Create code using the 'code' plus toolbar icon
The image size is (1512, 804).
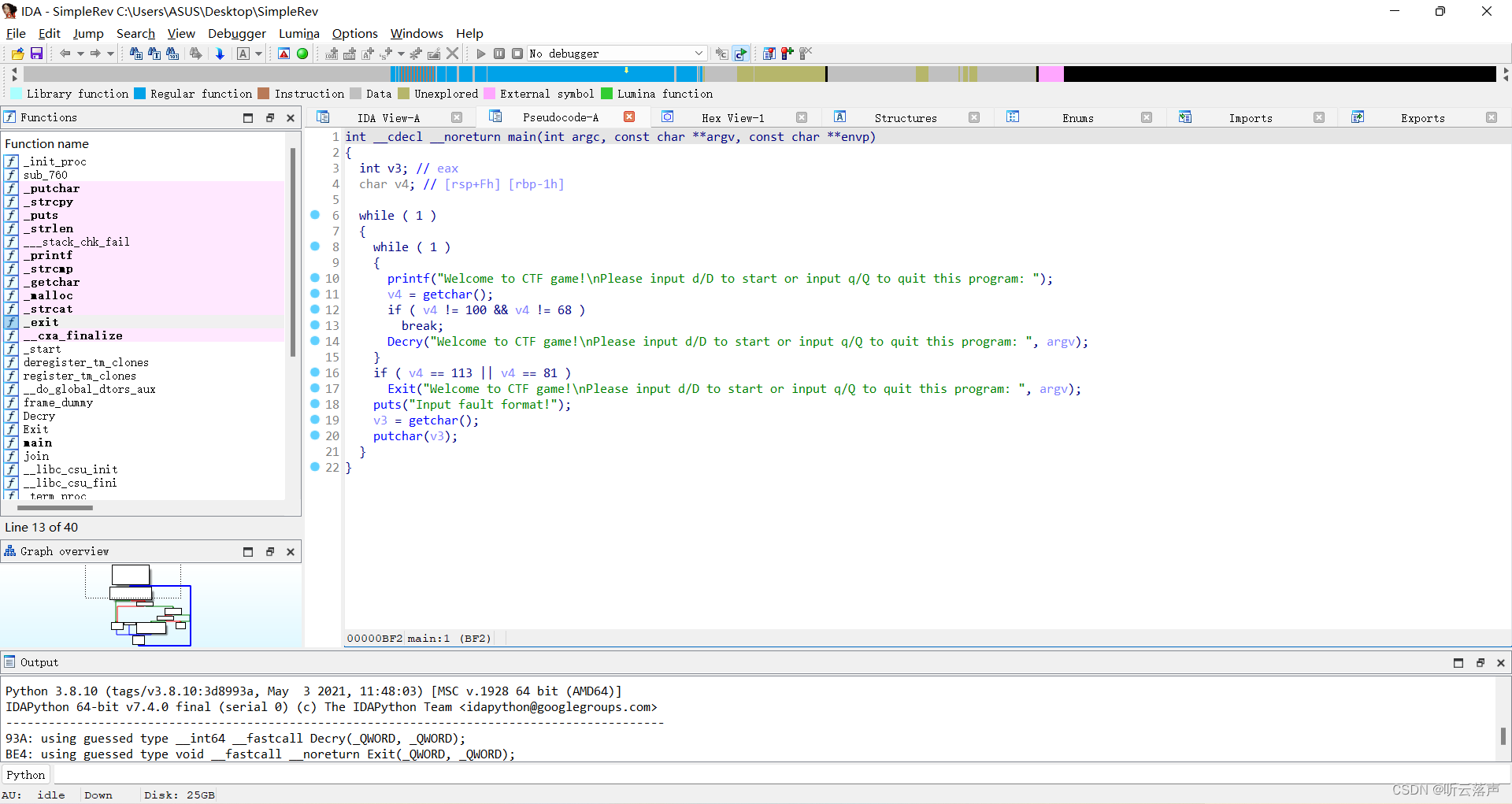(331, 54)
